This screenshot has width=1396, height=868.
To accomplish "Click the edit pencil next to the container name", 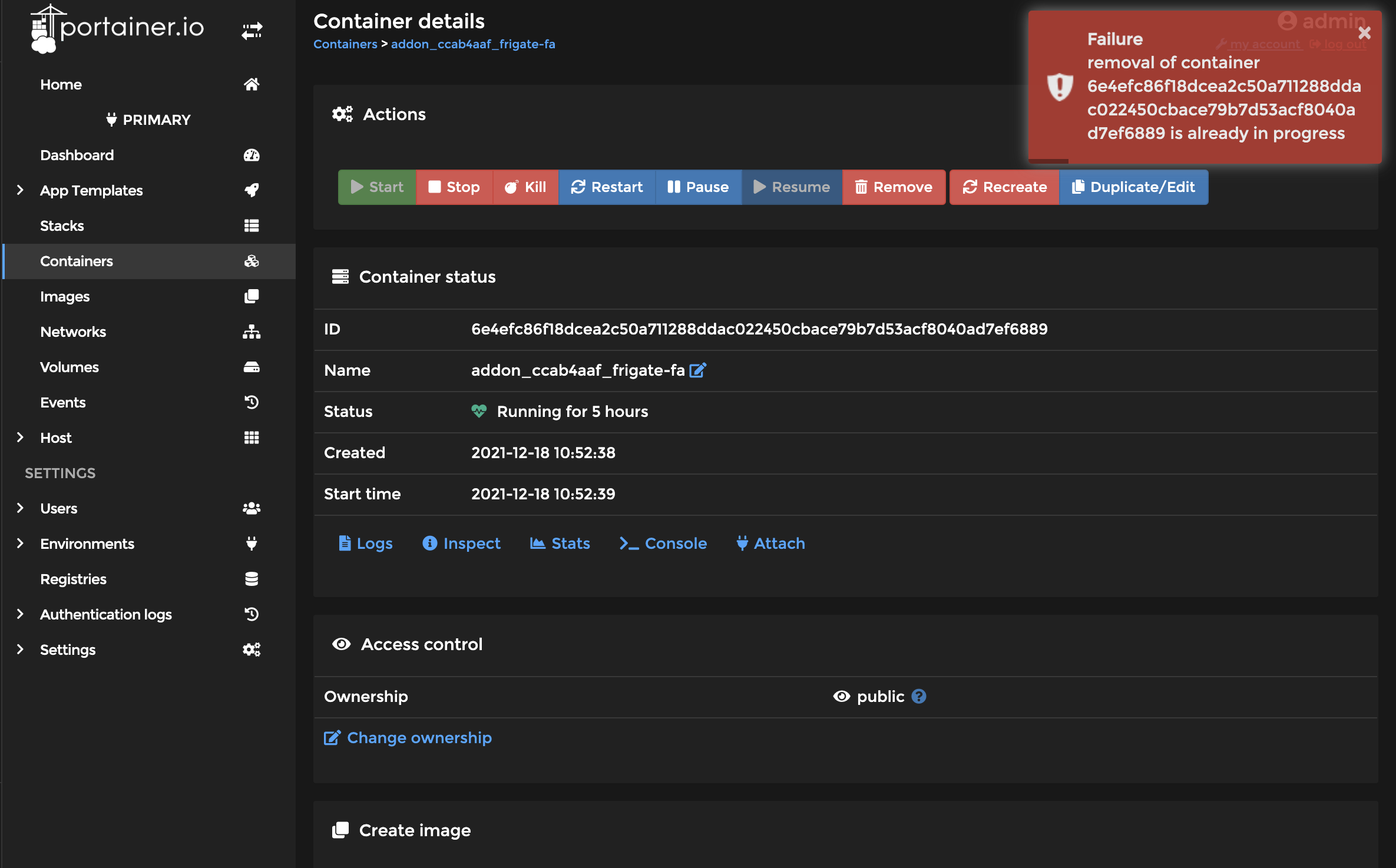I will 698,370.
